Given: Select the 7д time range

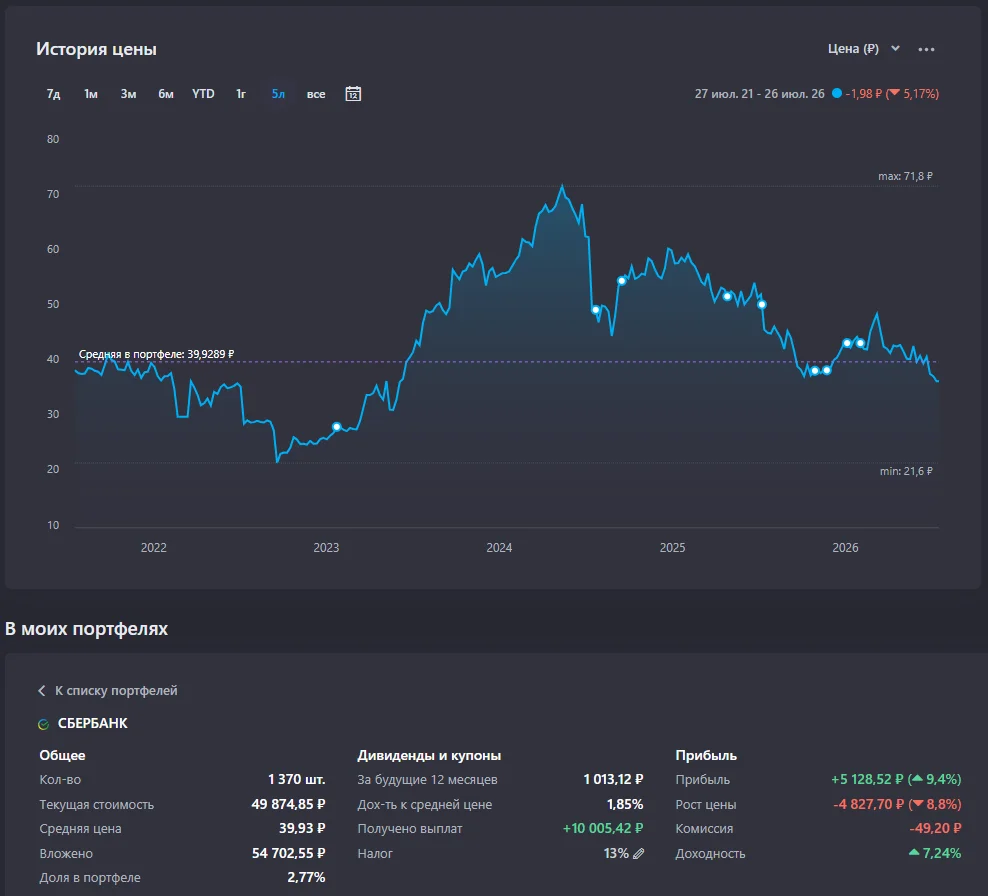Looking at the screenshot, I should tap(54, 94).
